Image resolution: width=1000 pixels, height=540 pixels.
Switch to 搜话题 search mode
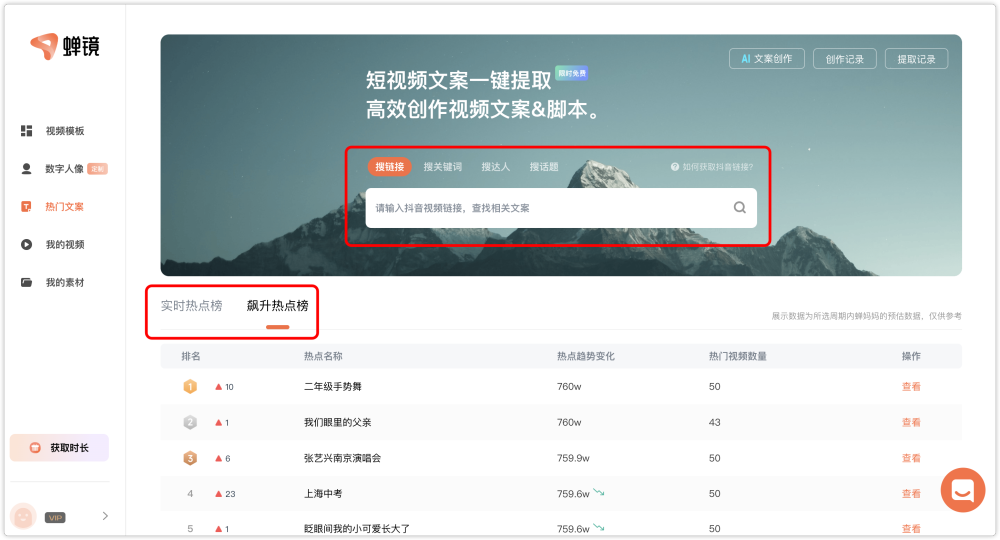[544, 167]
